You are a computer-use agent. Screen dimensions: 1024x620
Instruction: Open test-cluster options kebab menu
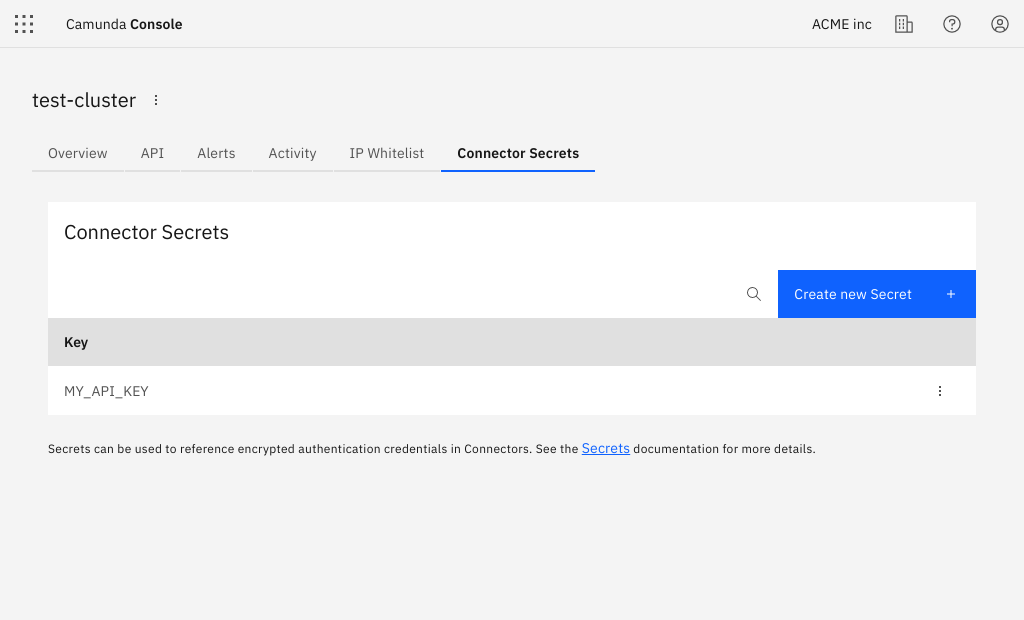tap(156, 100)
